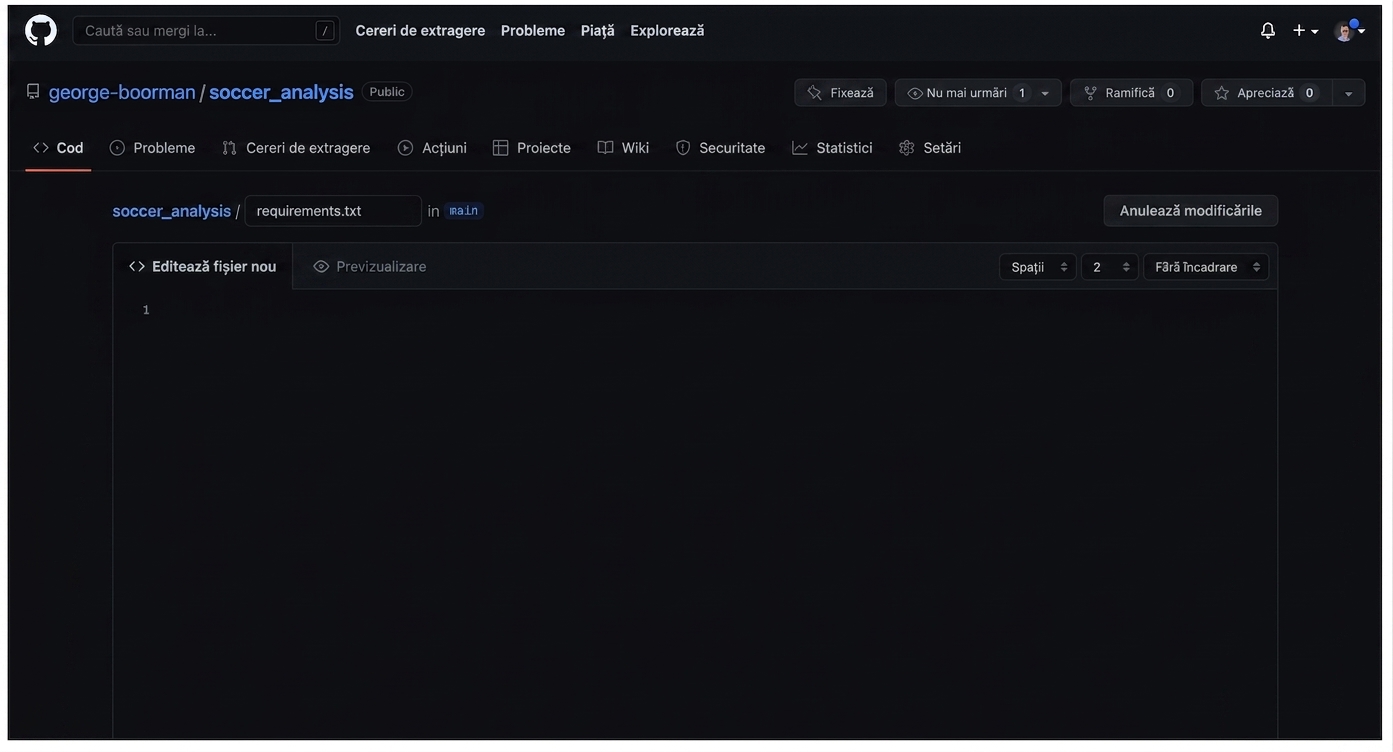
Task: Open 'Probleme' in top navigation
Action: tap(533, 31)
